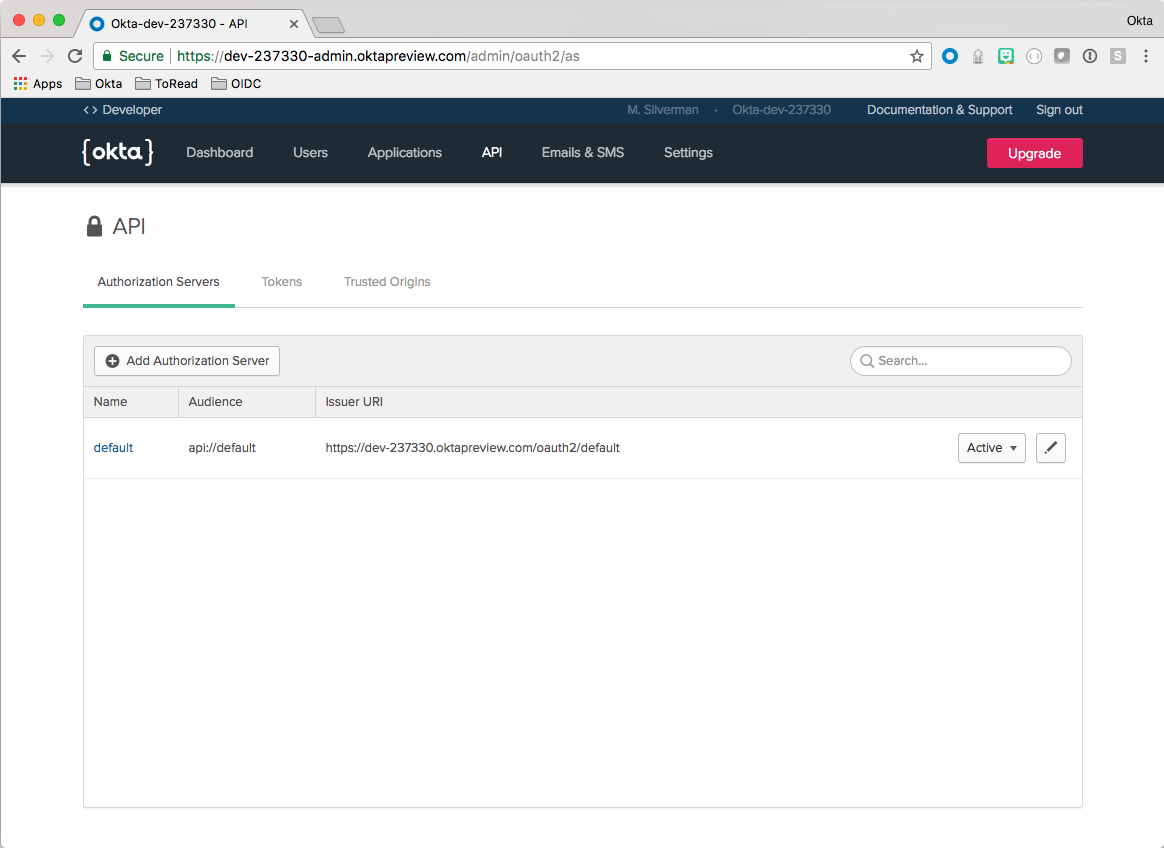Open the OIDC bookmarks folder

point(236,84)
